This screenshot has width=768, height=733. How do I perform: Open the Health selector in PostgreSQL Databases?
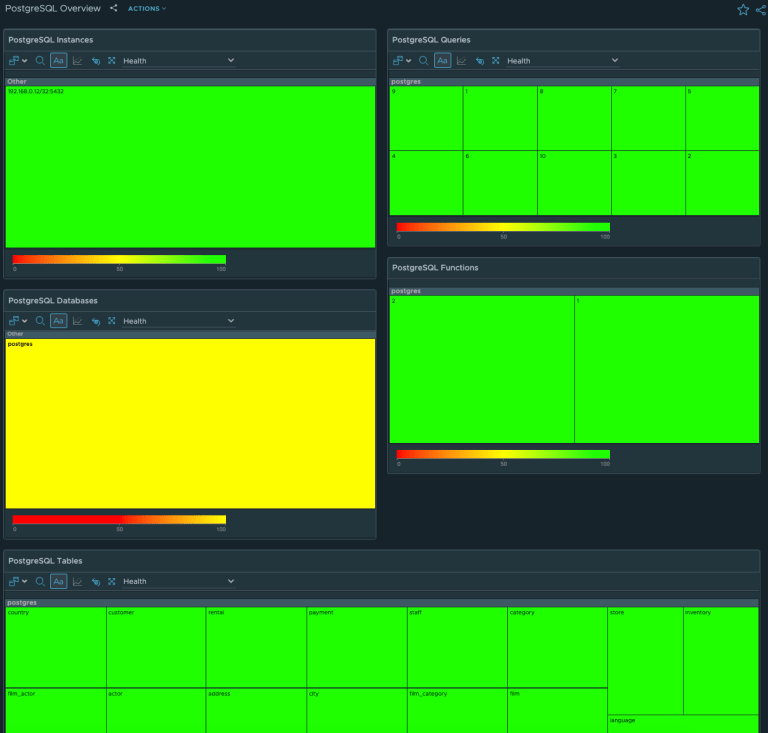point(178,321)
